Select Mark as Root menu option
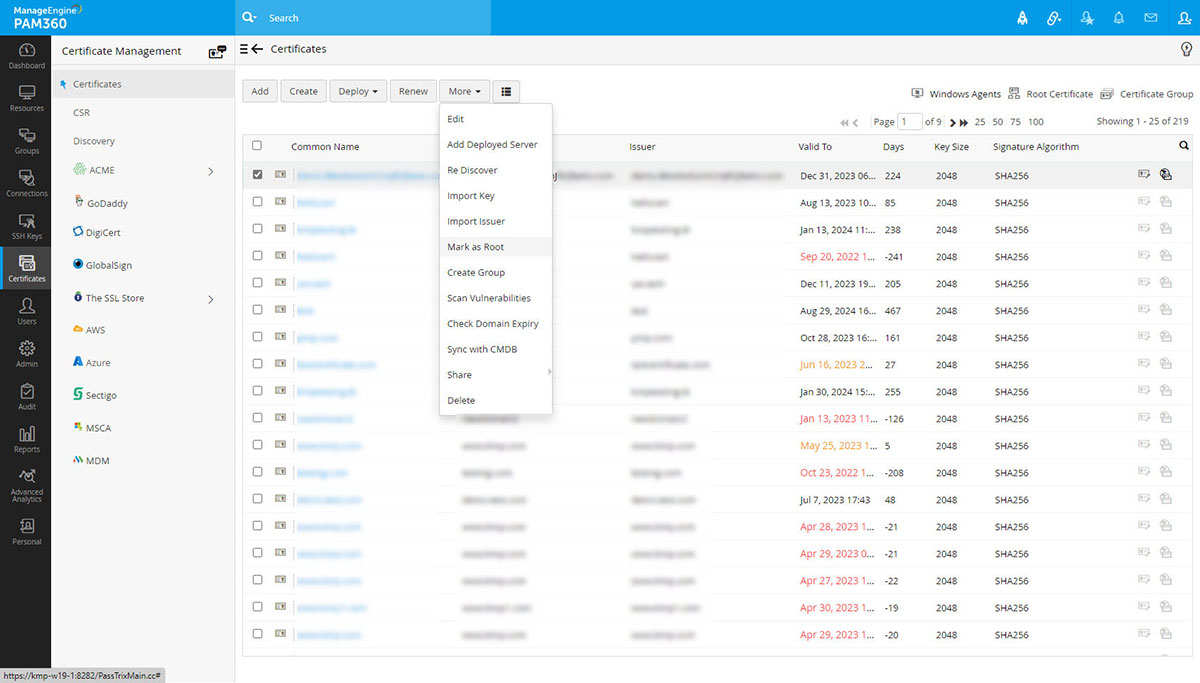Image resolution: width=1200 pixels, height=683 pixels. (476, 247)
